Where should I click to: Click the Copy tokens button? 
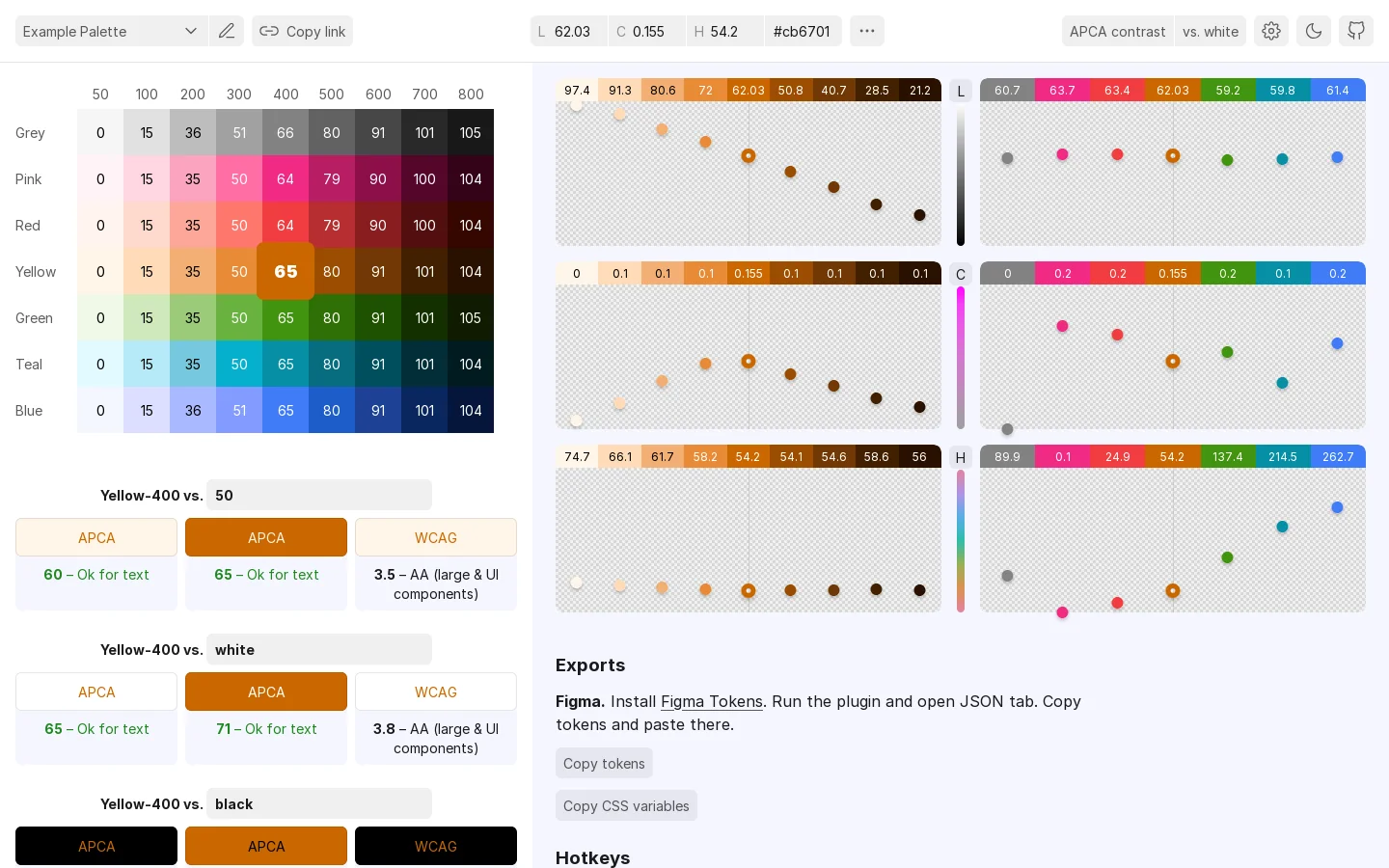[604, 763]
